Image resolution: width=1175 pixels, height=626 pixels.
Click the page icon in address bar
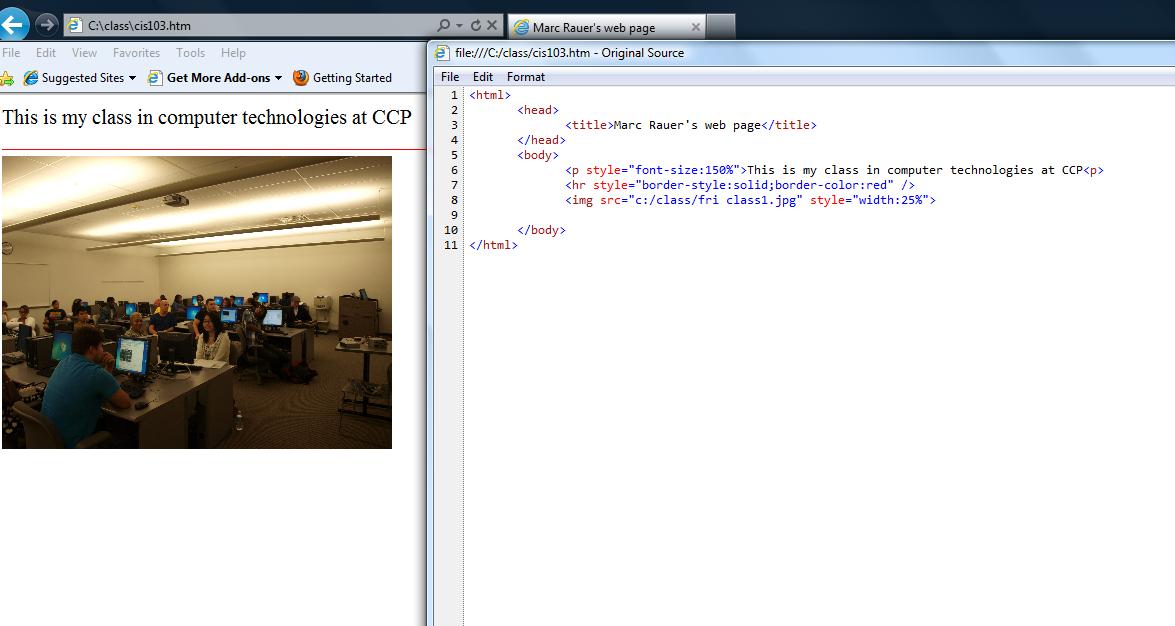point(75,25)
